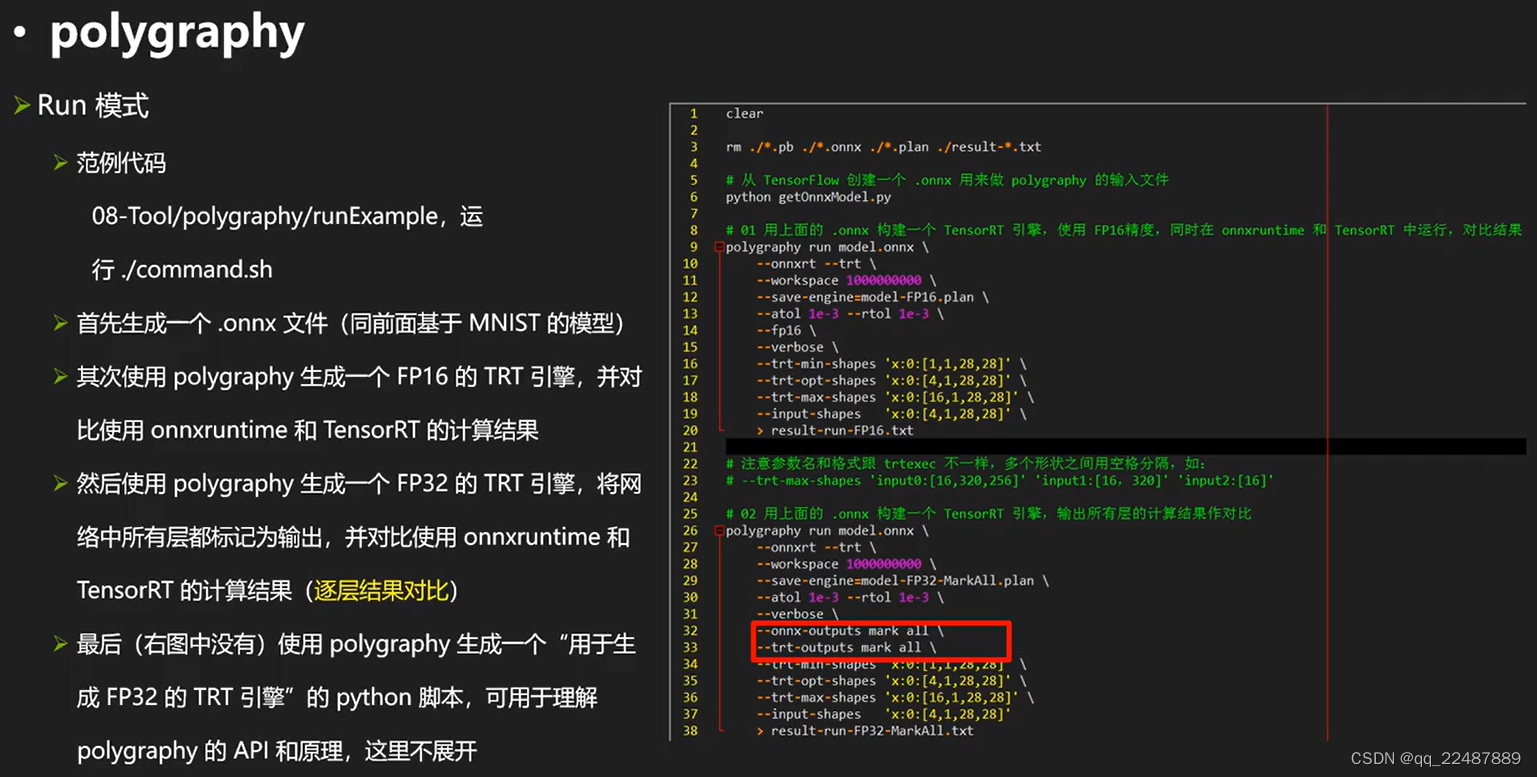Image resolution: width=1537 pixels, height=777 pixels.
Task: Click '--atol 1e-3 --rtol 1e-3' on line 13
Action: [x=850, y=314]
